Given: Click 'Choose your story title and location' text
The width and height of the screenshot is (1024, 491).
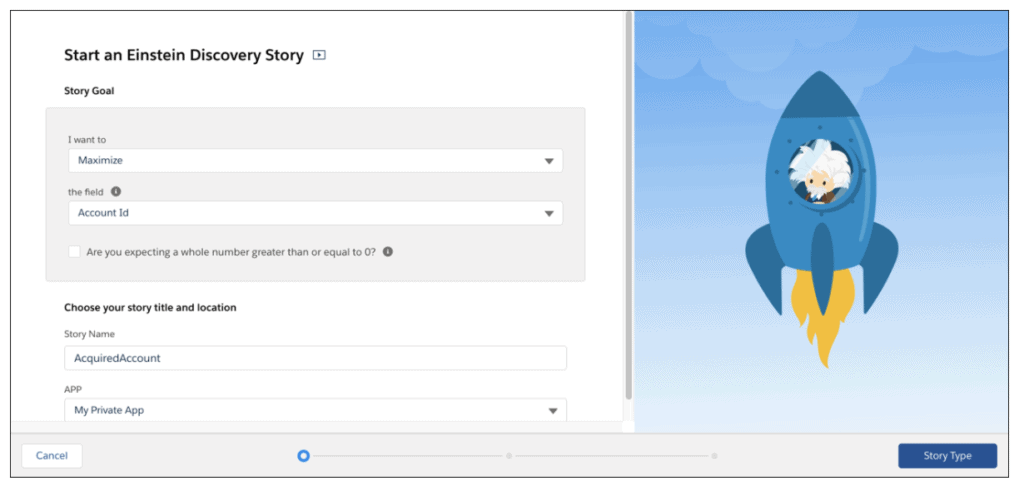Looking at the screenshot, I should pyautogui.click(x=150, y=307).
